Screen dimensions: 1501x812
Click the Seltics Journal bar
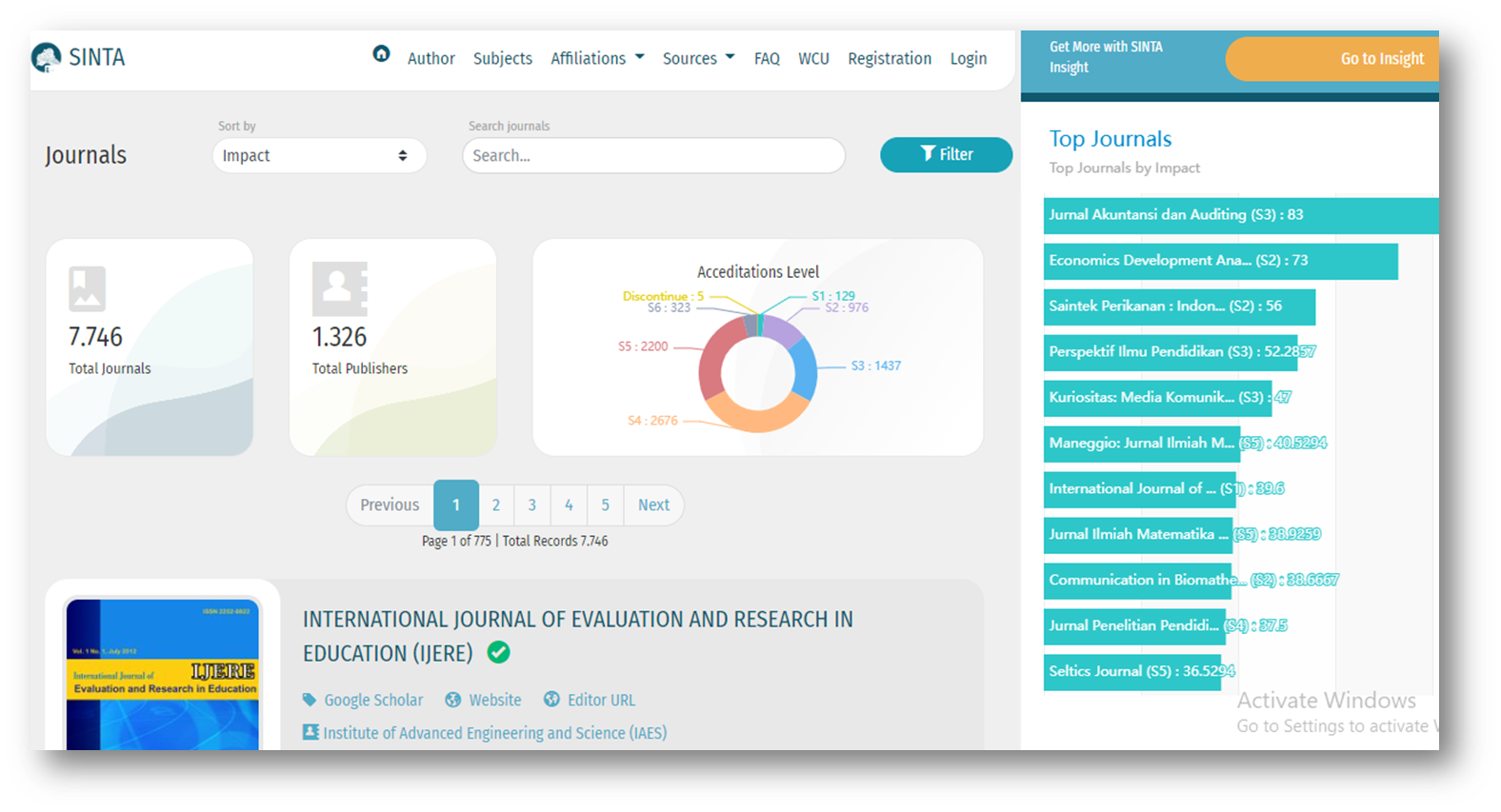click(x=1132, y=672)
